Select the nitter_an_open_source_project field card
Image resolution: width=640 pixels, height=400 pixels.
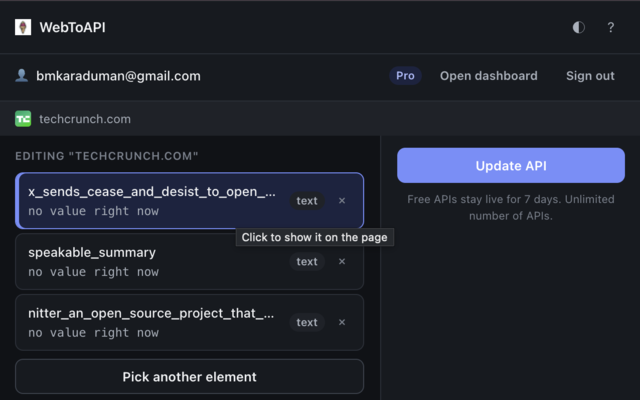[189, 322]
